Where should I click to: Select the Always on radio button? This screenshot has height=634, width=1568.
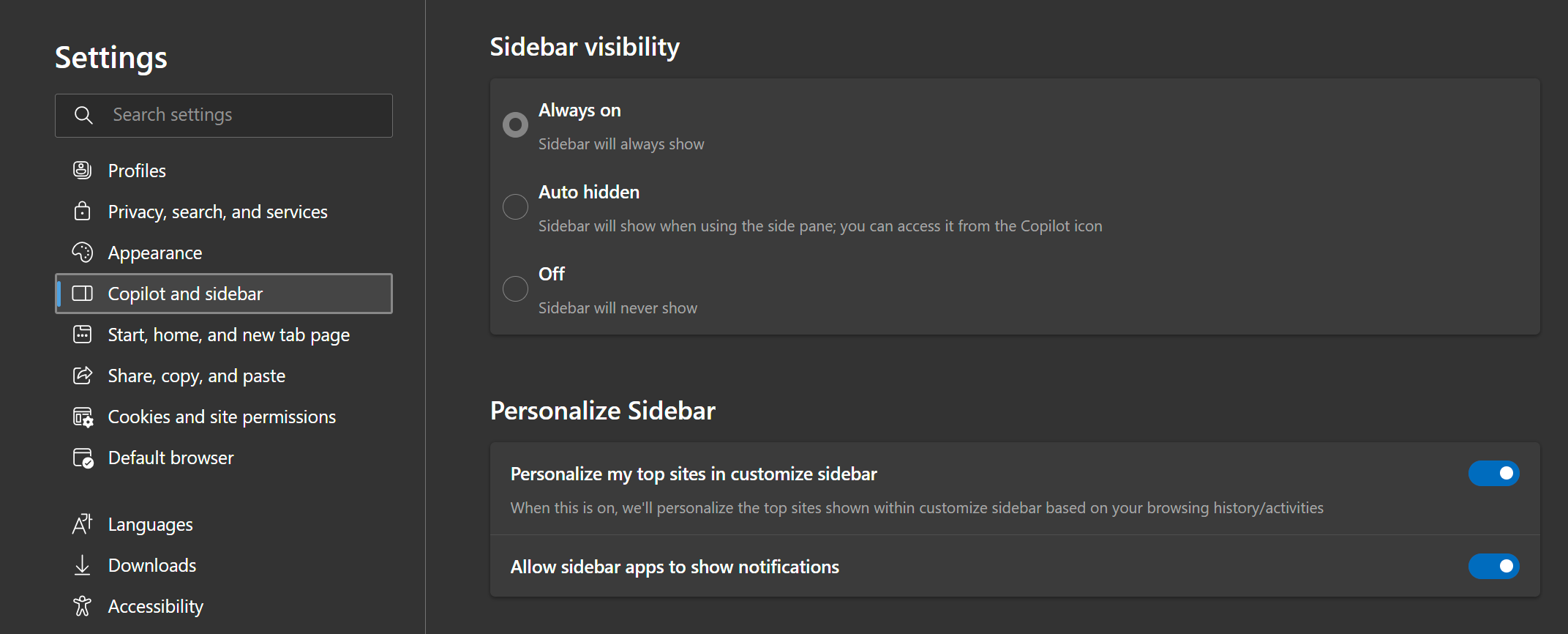click(x=515, y=125)
